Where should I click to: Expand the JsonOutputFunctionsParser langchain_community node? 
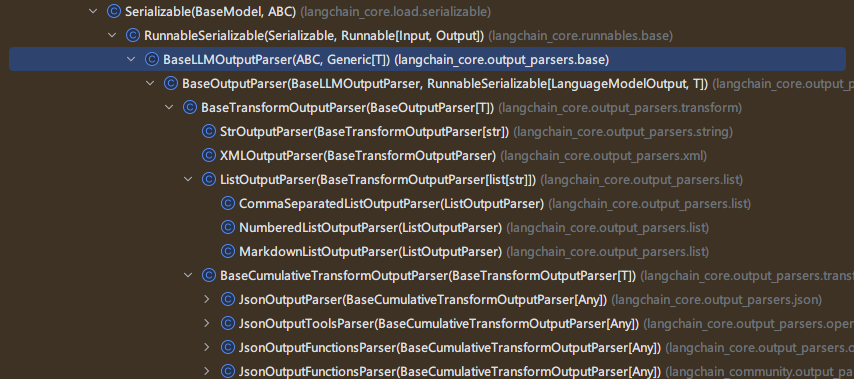(207, 371)
